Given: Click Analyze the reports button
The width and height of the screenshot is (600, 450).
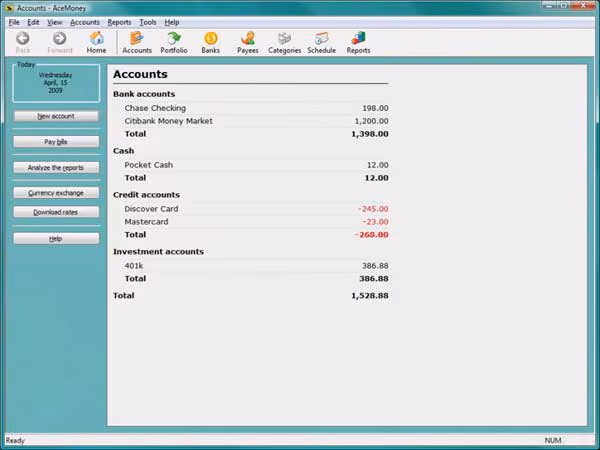Looking at the screenshot, I should (x=56, y=167).
